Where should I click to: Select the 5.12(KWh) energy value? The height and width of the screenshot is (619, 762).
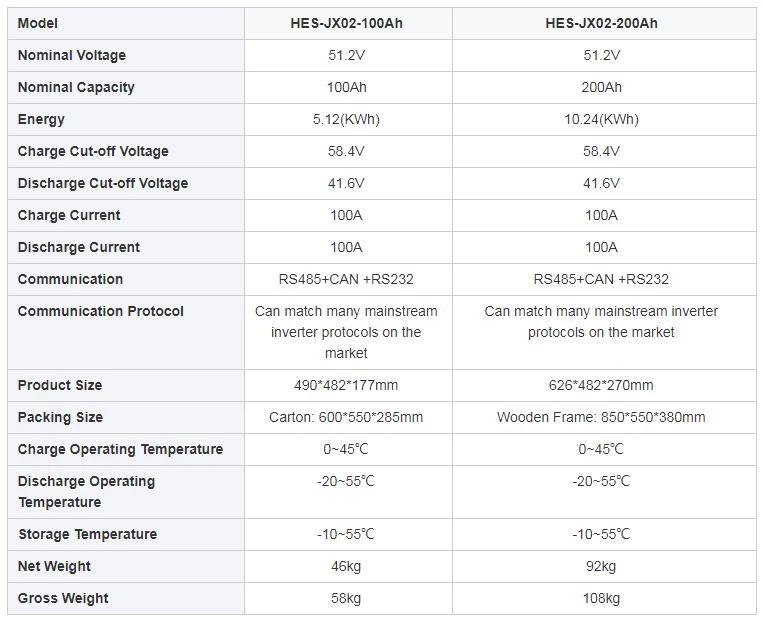click(346, 119)
